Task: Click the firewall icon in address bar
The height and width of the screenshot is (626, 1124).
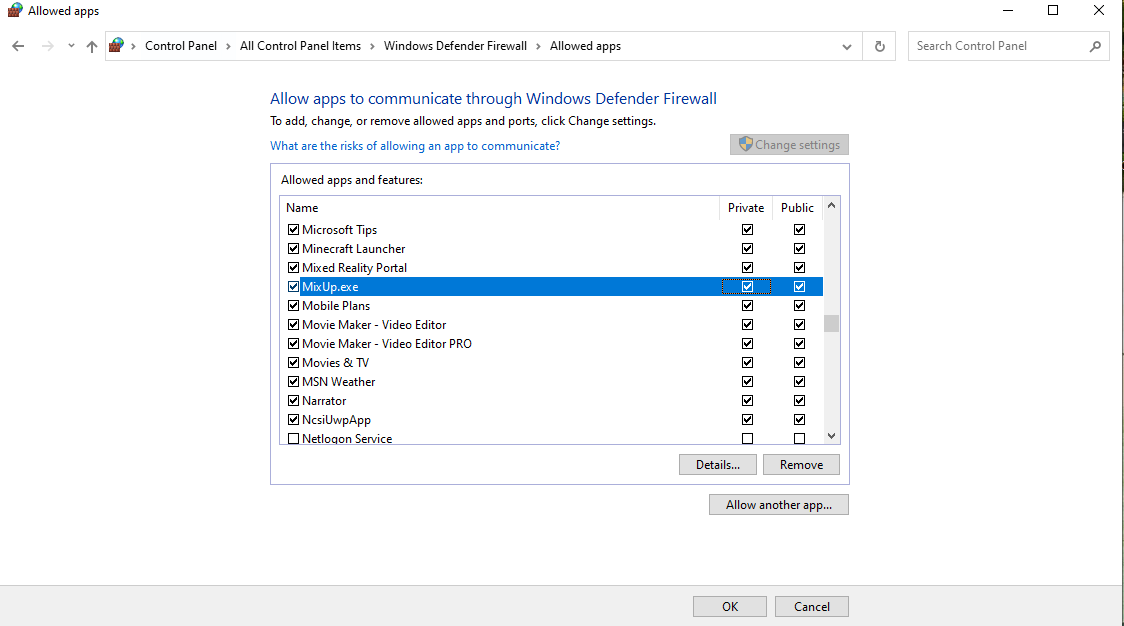Action: pyautogui.click(x=116, y=46)
